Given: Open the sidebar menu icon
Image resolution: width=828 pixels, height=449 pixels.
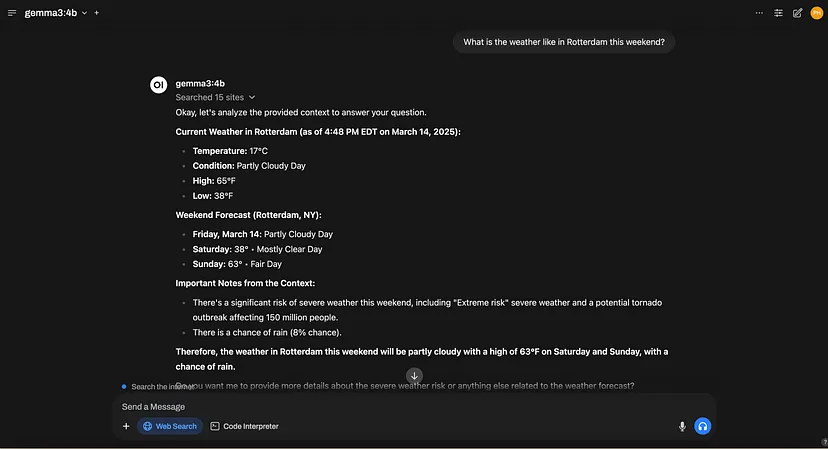Looking at the screenshot, I should tap(12, 13).
